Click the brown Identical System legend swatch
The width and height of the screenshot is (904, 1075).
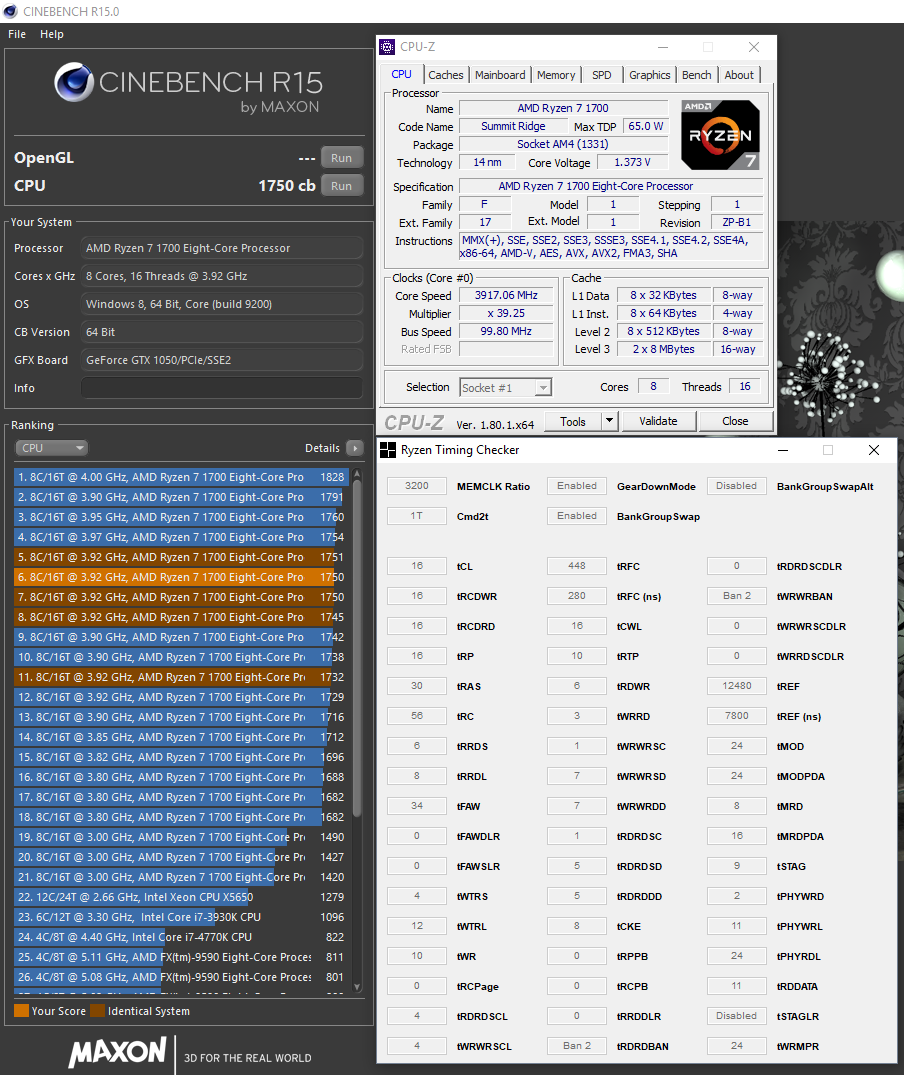click(97, 1011)
